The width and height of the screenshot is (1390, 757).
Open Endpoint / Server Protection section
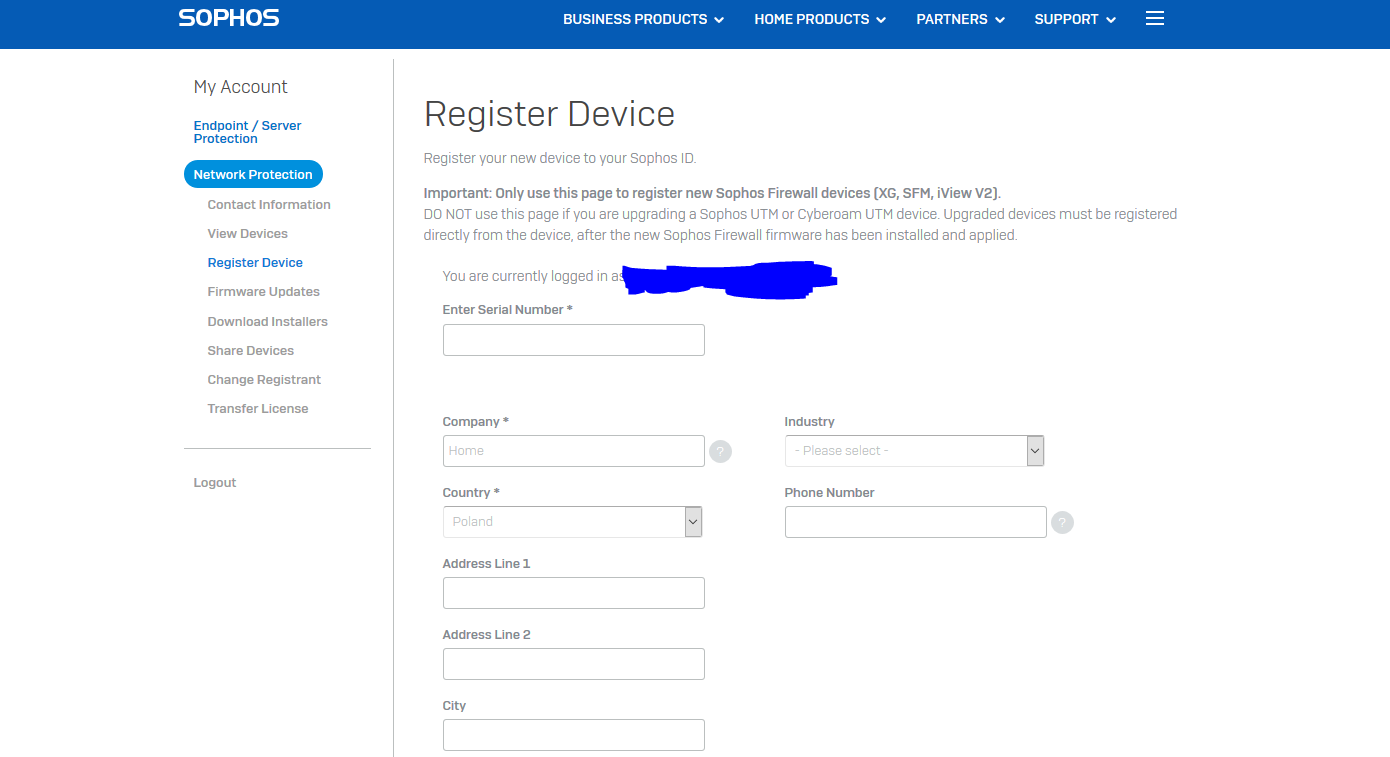click(x=247, y=132)
